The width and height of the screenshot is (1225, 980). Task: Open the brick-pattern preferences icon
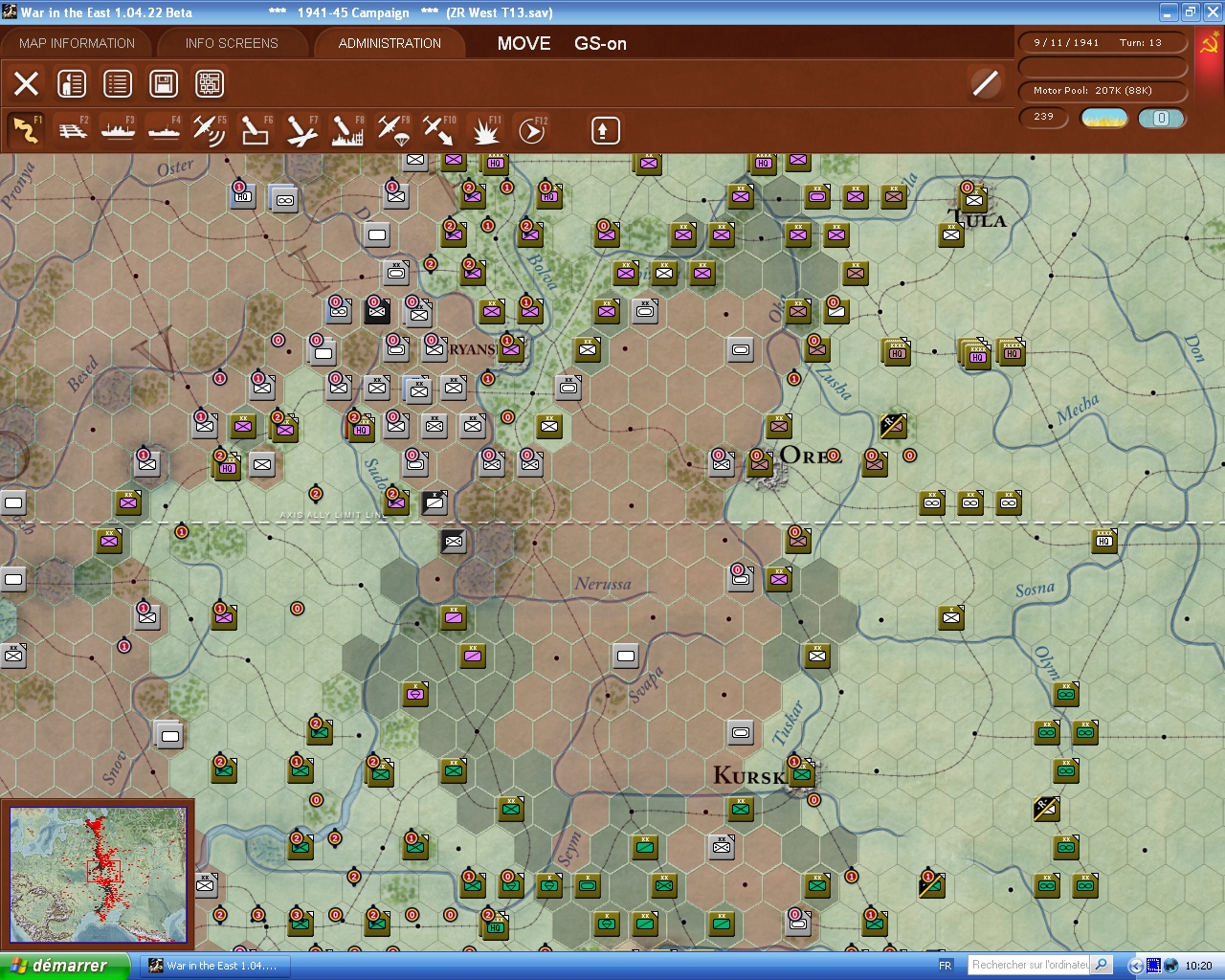[x=210, y=84]
